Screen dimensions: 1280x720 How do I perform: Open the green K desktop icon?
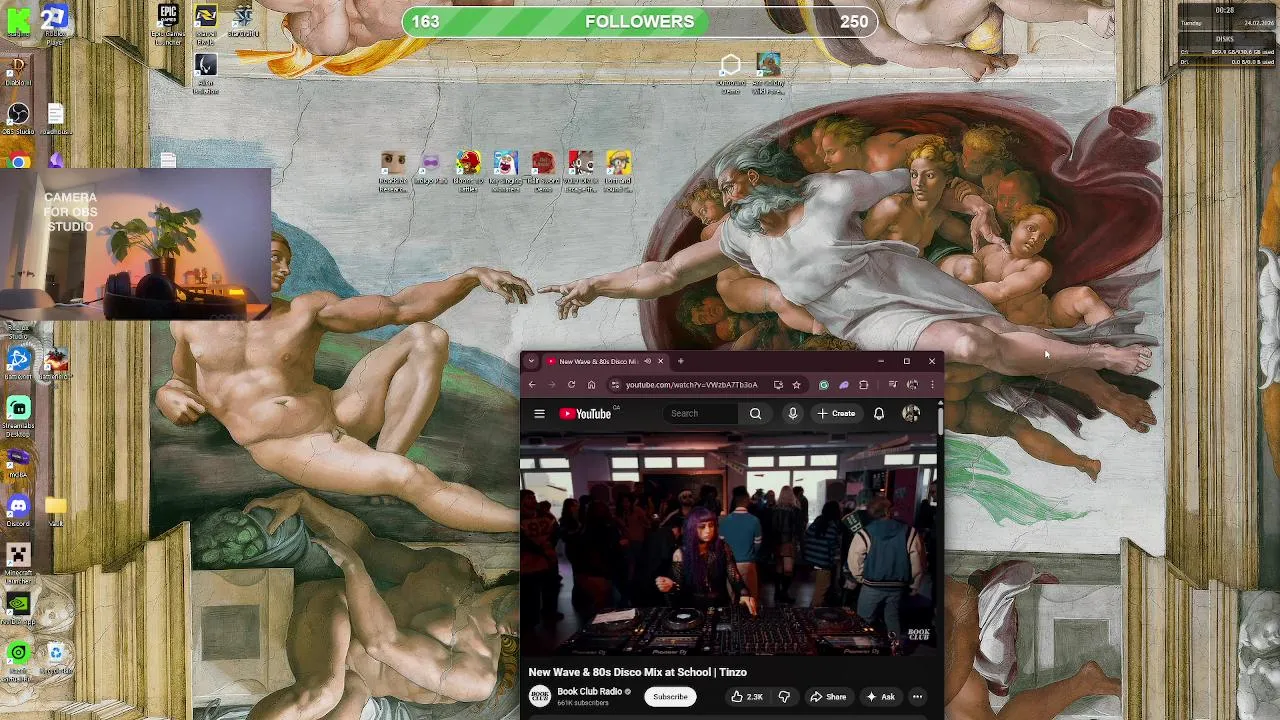(x=18, y=20)
